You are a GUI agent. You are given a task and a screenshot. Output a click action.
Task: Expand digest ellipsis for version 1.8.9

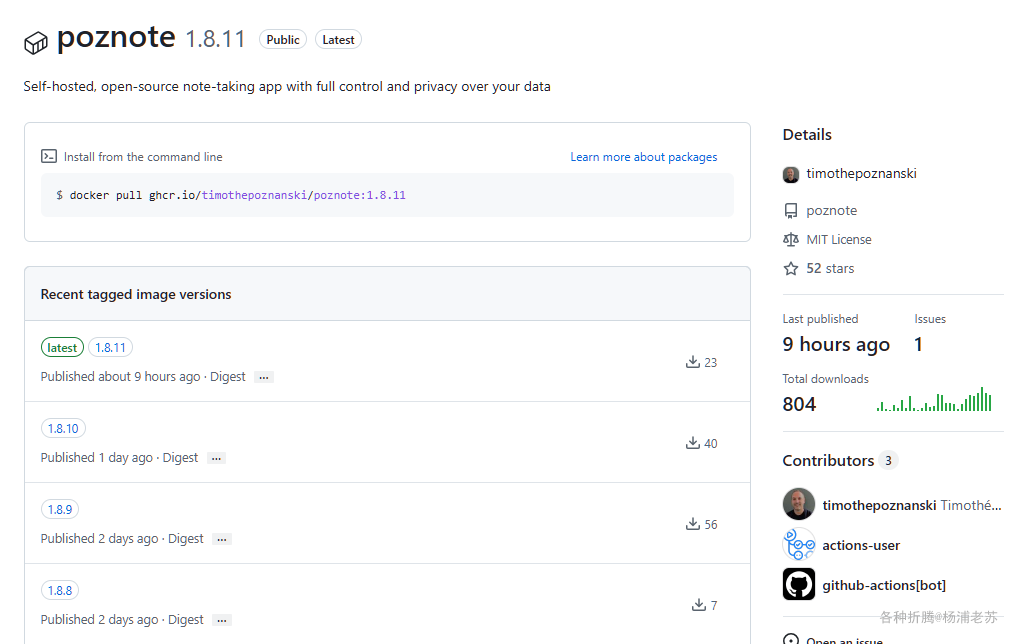[222, 539]
